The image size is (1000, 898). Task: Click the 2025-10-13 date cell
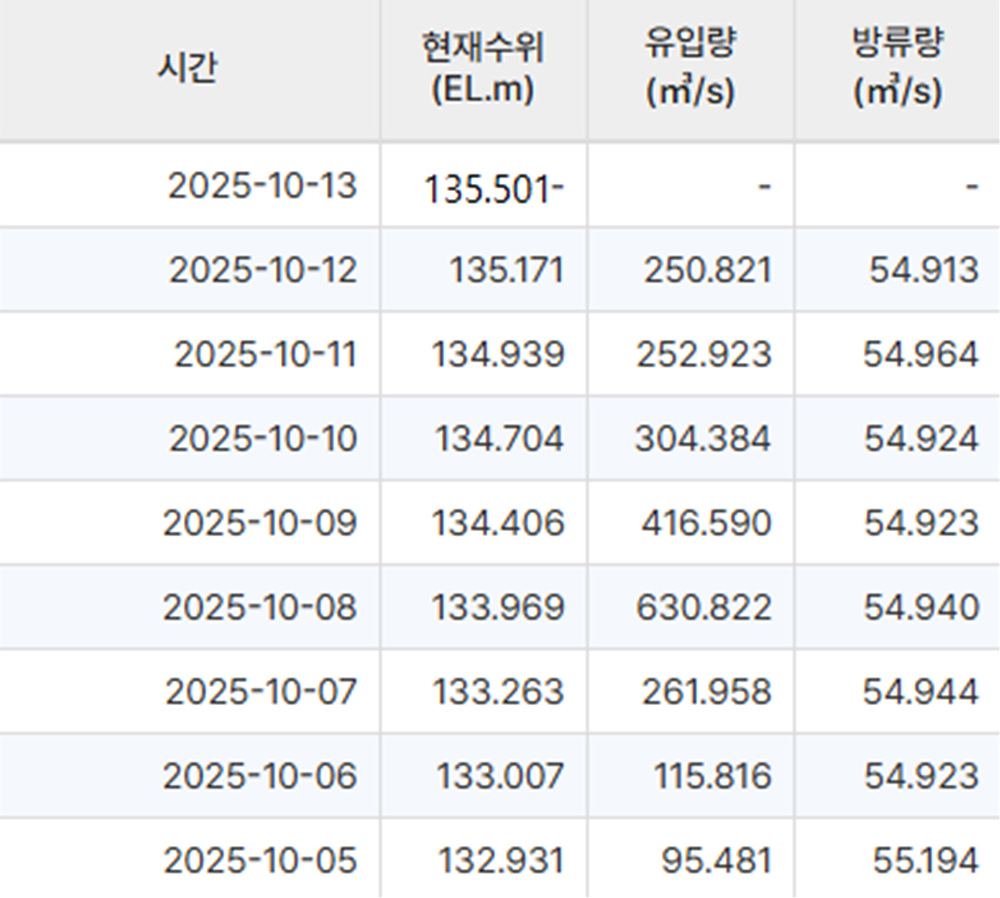pos(262,186)
